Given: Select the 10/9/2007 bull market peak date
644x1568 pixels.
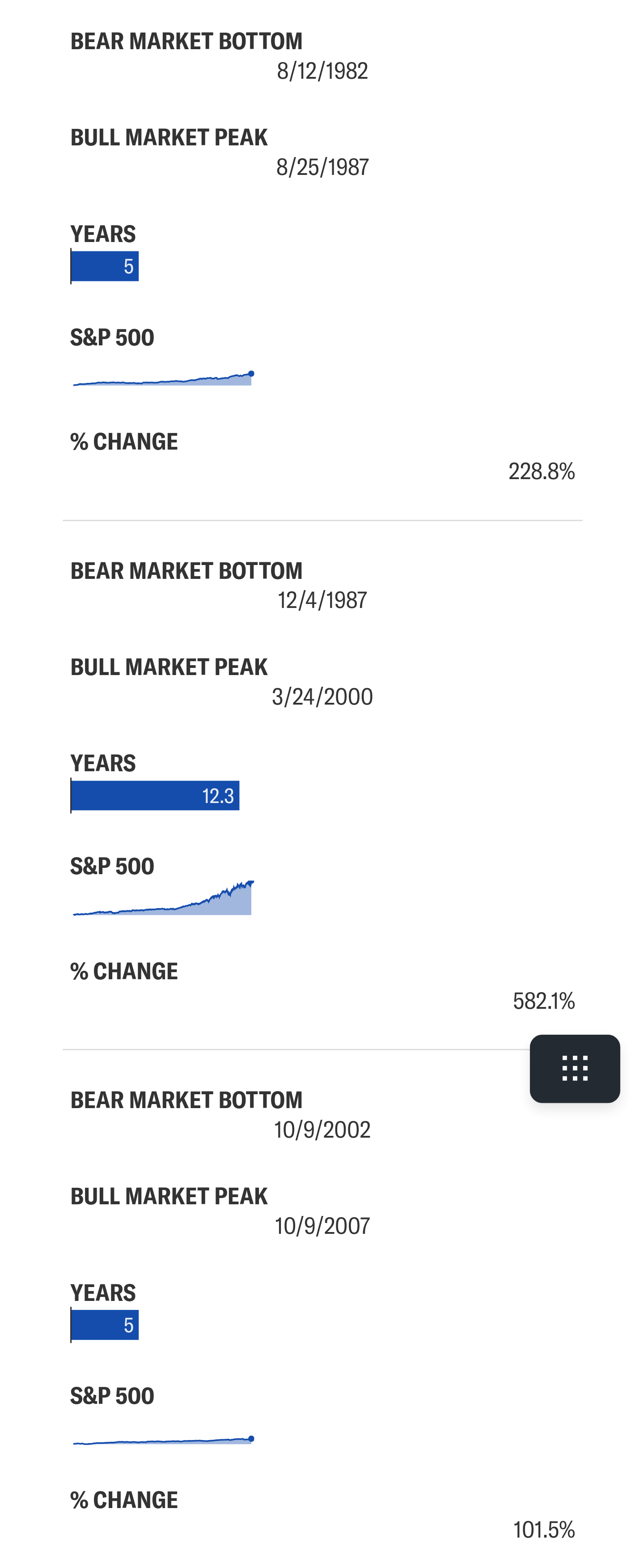Looking at the screenshot, I should pos(322,1226).
